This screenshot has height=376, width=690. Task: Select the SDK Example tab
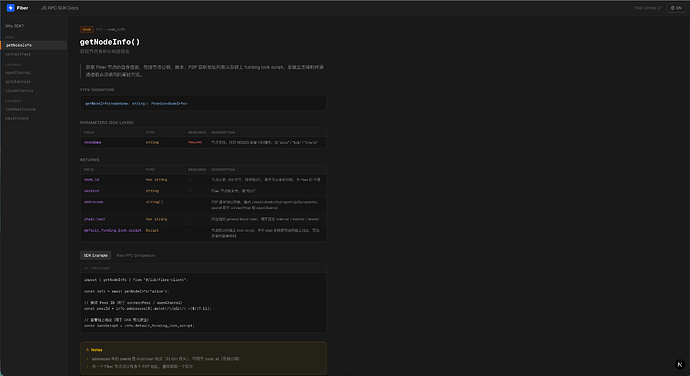[95, 255]
